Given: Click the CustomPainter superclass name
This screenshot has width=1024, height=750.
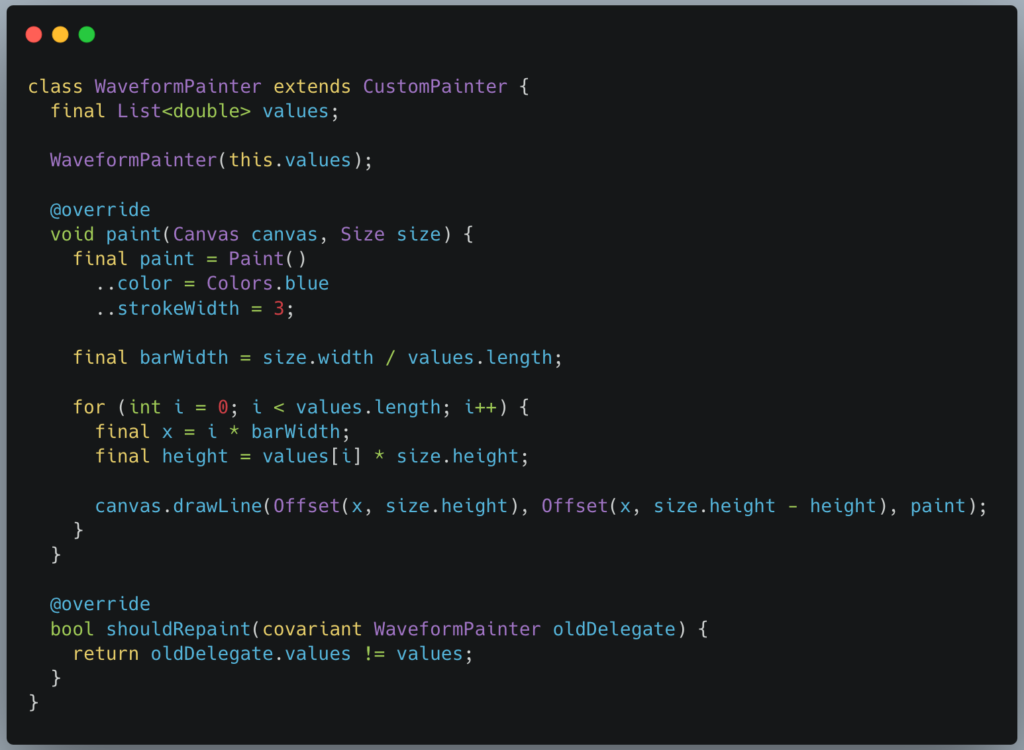Looking at the screenshot, I should point(435,87).
